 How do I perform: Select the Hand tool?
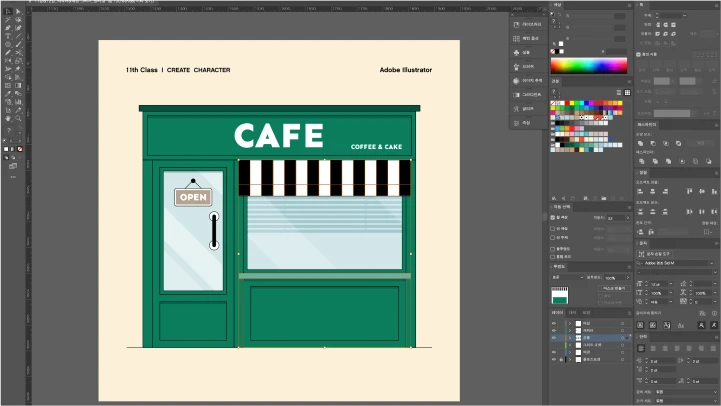pyautogui.click(x=8, y=119)
